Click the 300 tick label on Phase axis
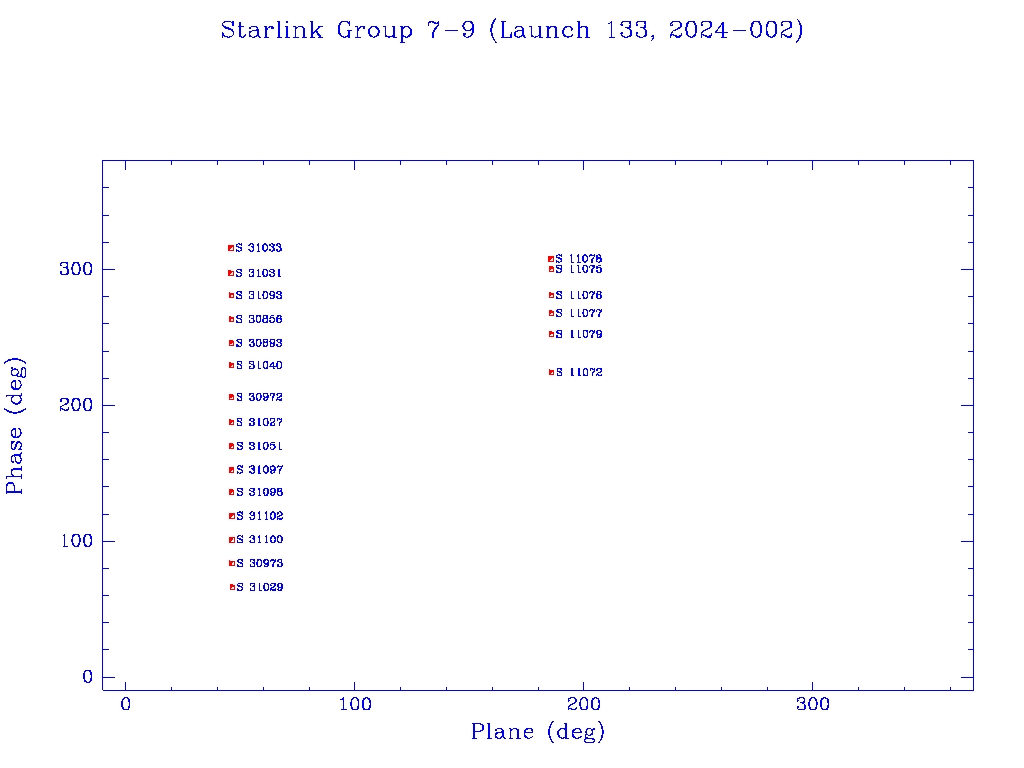The image size is (1024, 768). [x=76, y=269]
